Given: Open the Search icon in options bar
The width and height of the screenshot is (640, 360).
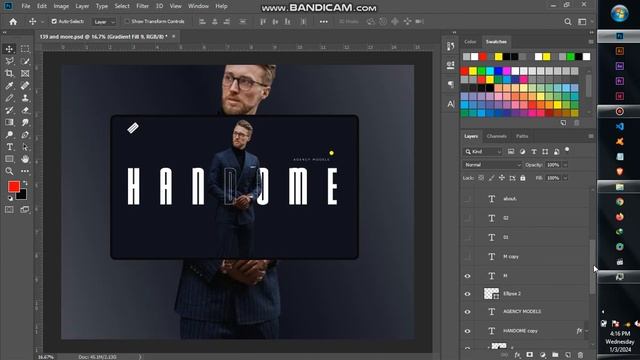Looking at the screenshot, I should point(568,22).
